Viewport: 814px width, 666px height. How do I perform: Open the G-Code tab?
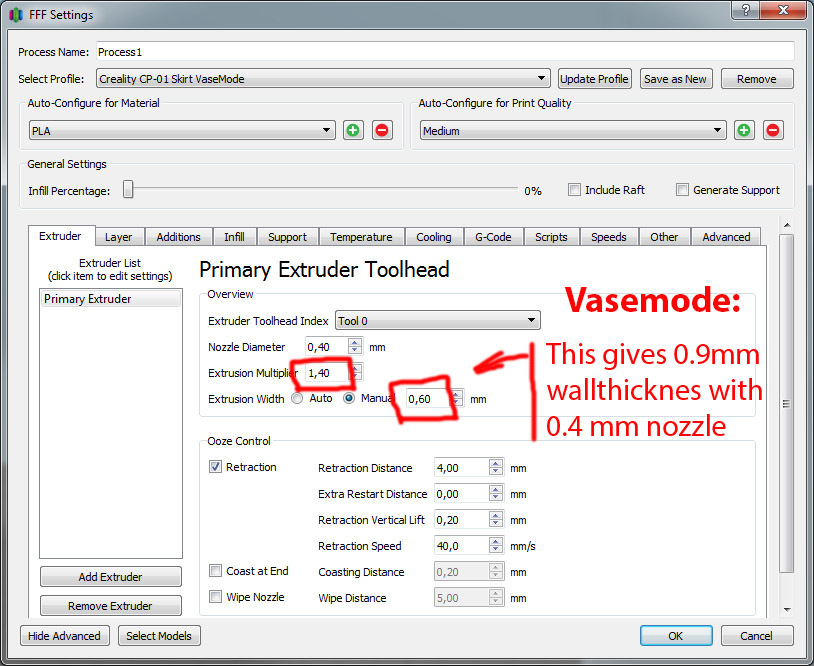click(x=493, y=237)
